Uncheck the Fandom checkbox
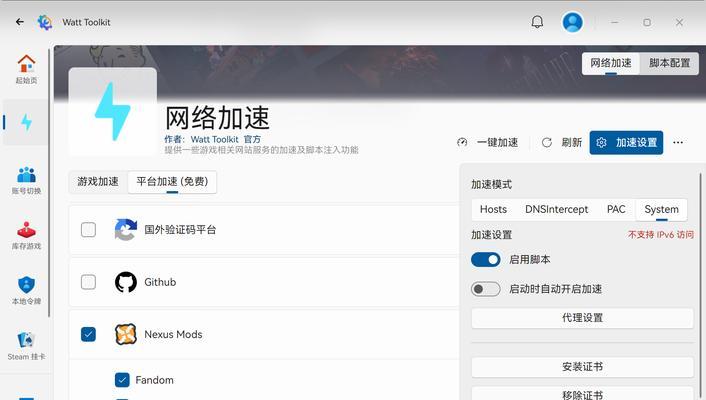This screenshot has width=706, height=400. coord(122,380)
